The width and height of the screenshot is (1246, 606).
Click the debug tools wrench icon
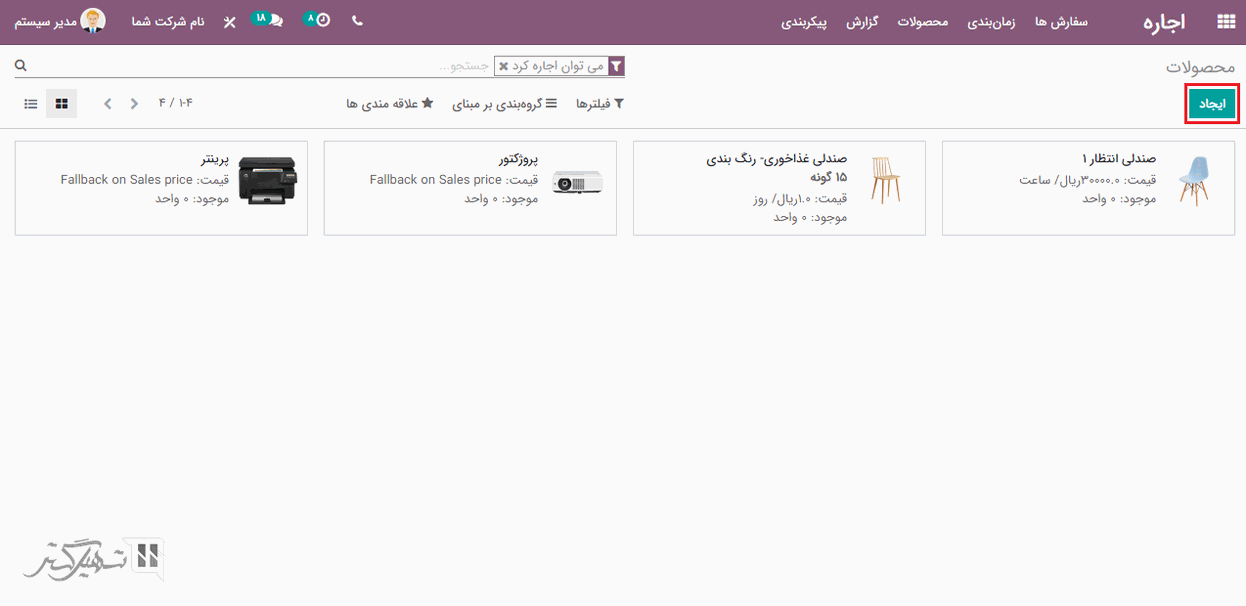(x=229, y=22)
